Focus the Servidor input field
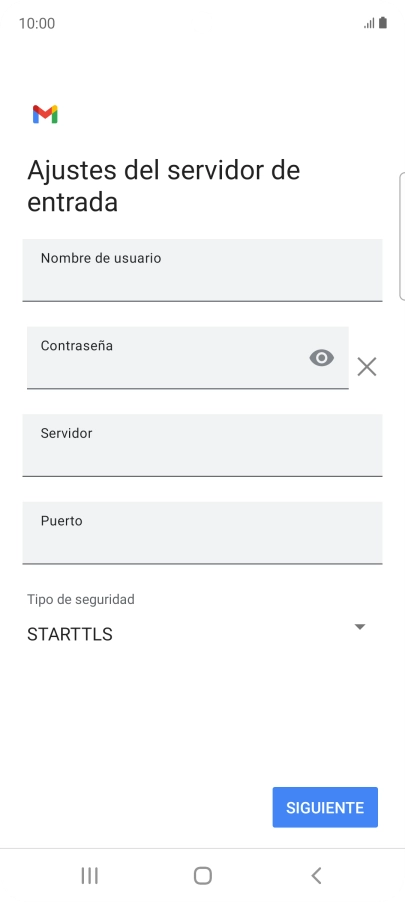The width and height of the screenshot is (405, 902). tap(202, 445)
